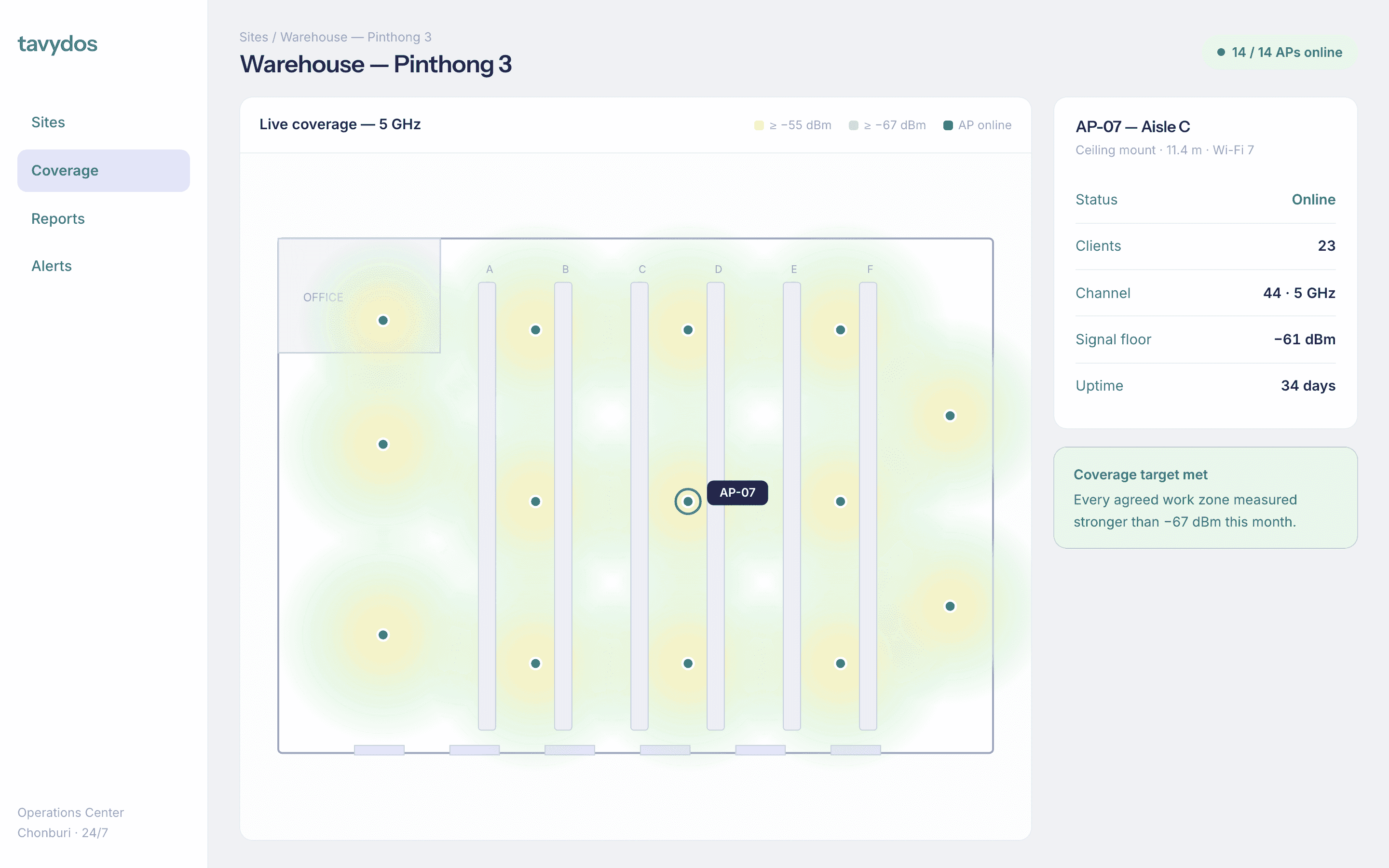Pick the bottom access point between aisles E and F

click(840, 664)
